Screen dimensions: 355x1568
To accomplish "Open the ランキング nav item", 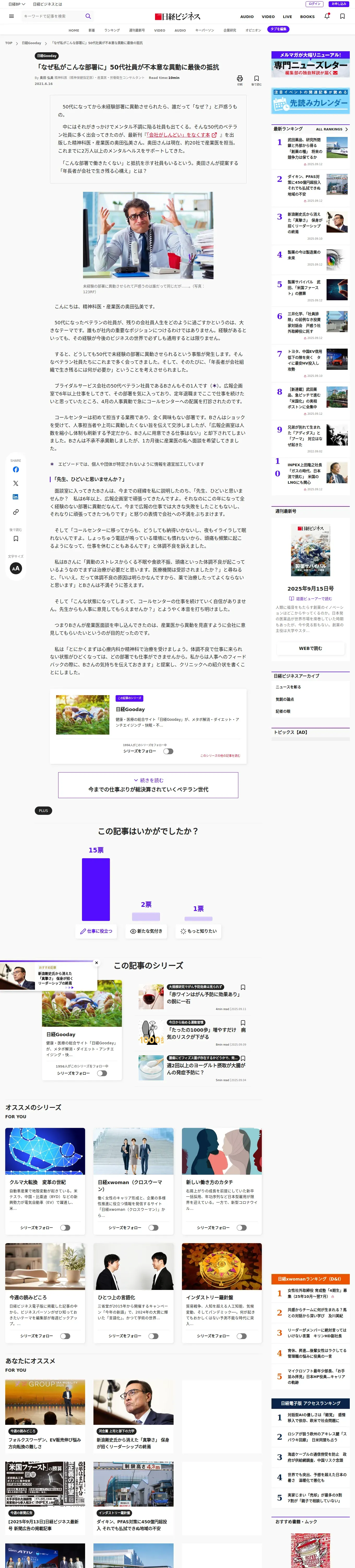I will click(x=112, y=30).
